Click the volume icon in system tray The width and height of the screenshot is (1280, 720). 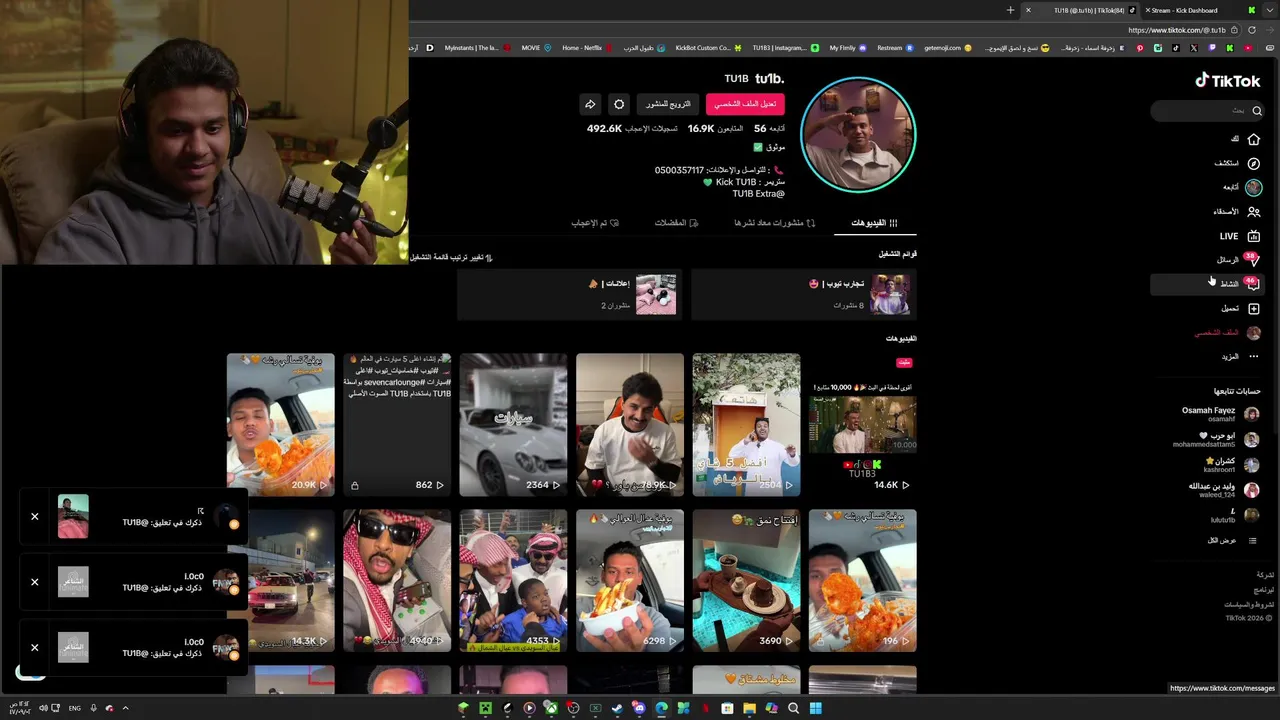click(43, 708)
